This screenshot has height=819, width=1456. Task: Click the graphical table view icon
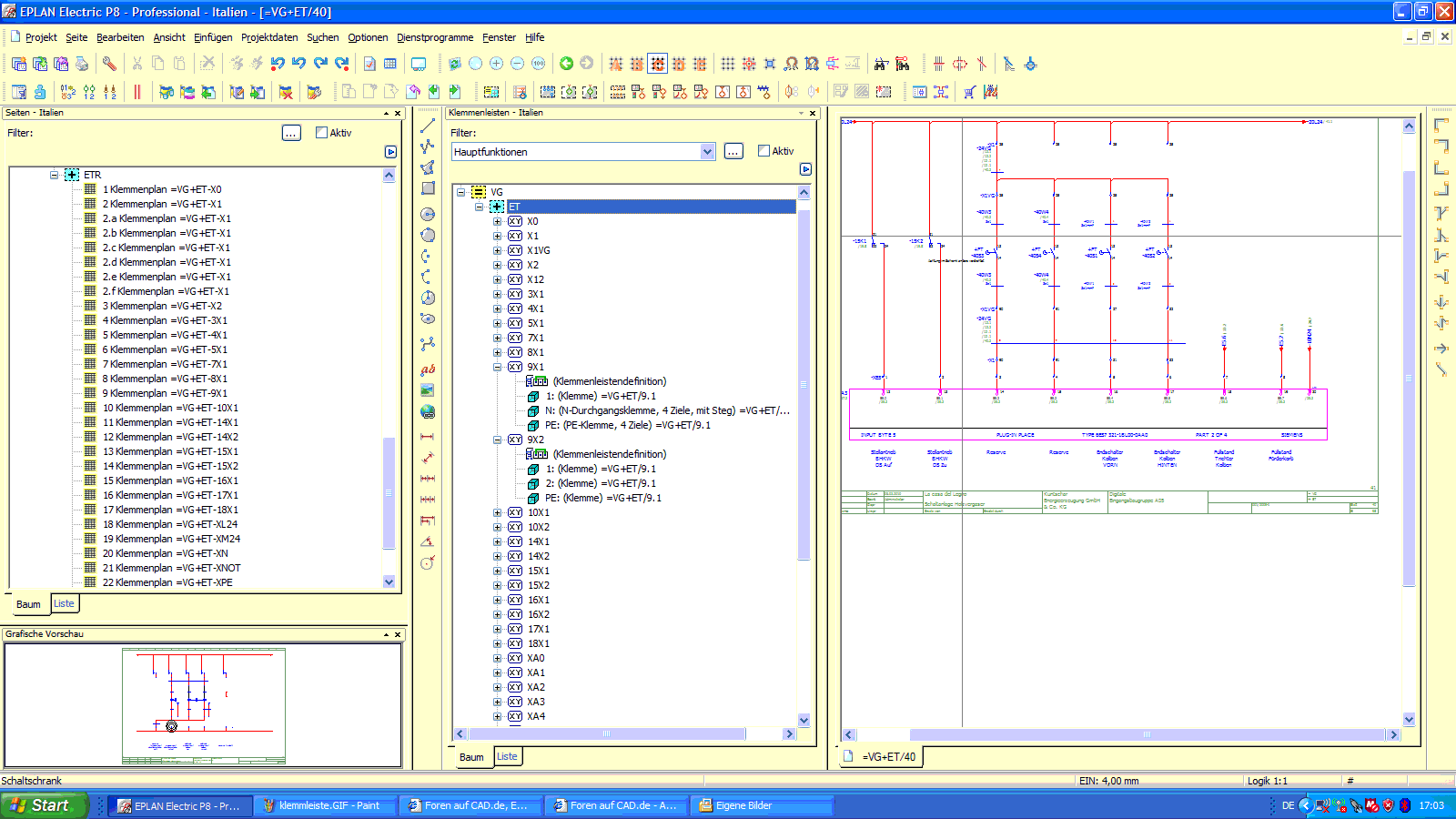(x=390, y=64)
